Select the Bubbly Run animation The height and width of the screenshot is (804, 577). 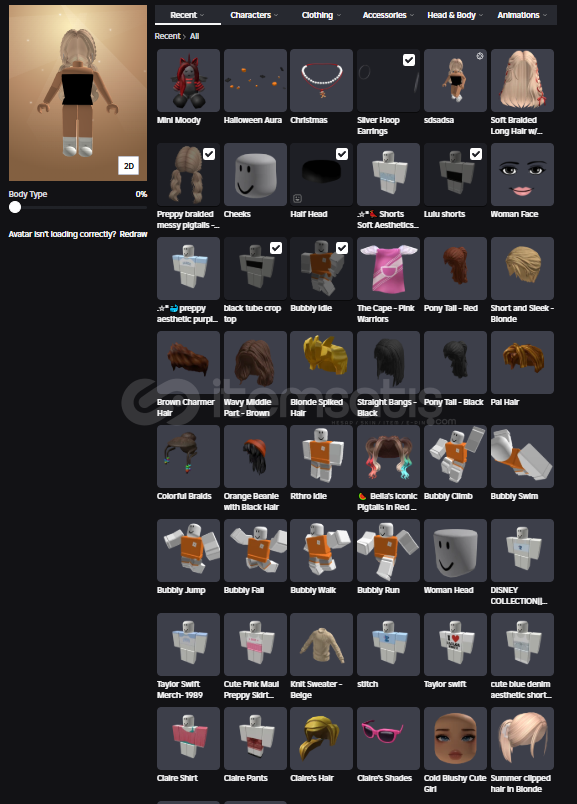coord(388,550)
